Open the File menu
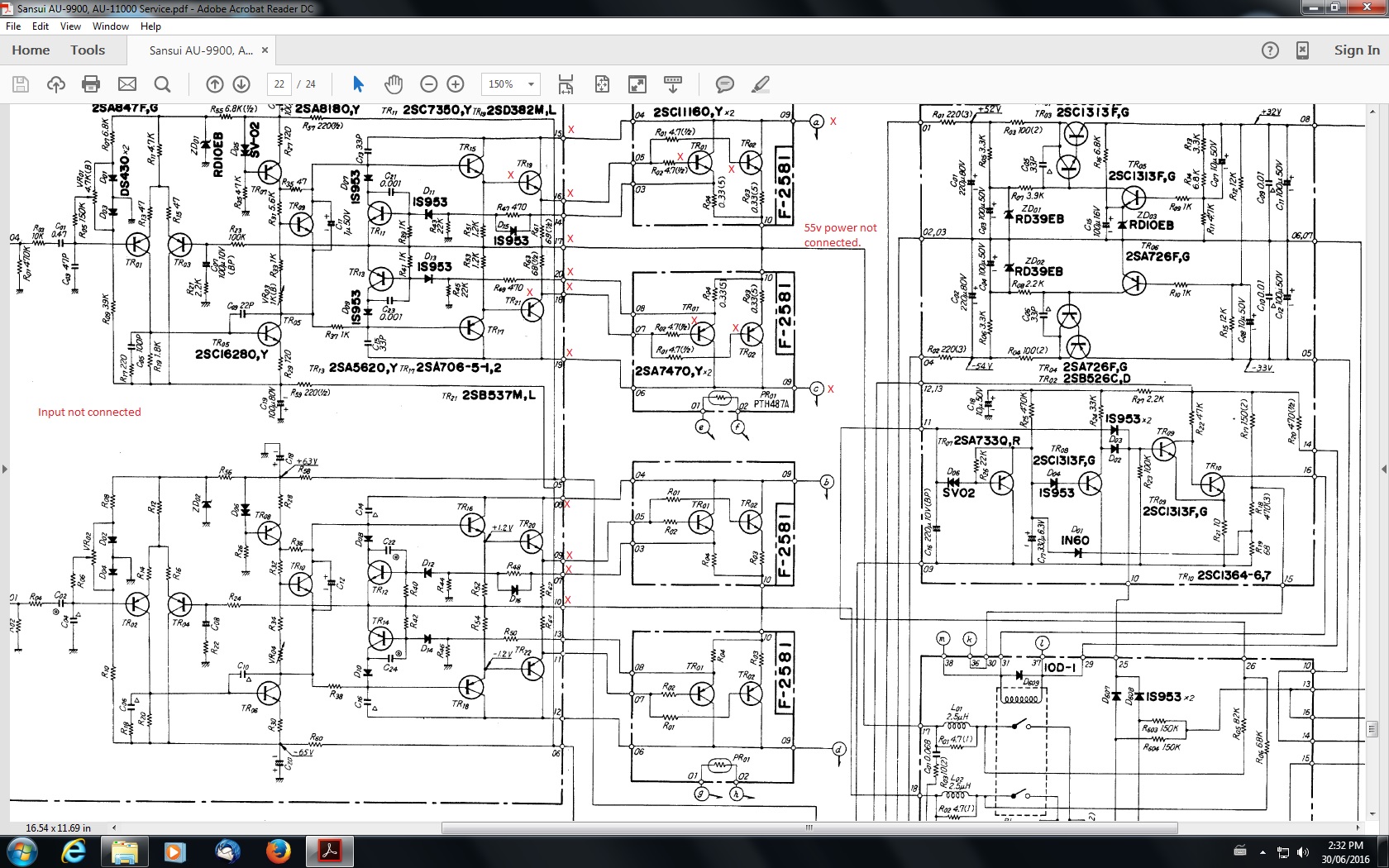Screen dimensions: 1389x868 13,26
